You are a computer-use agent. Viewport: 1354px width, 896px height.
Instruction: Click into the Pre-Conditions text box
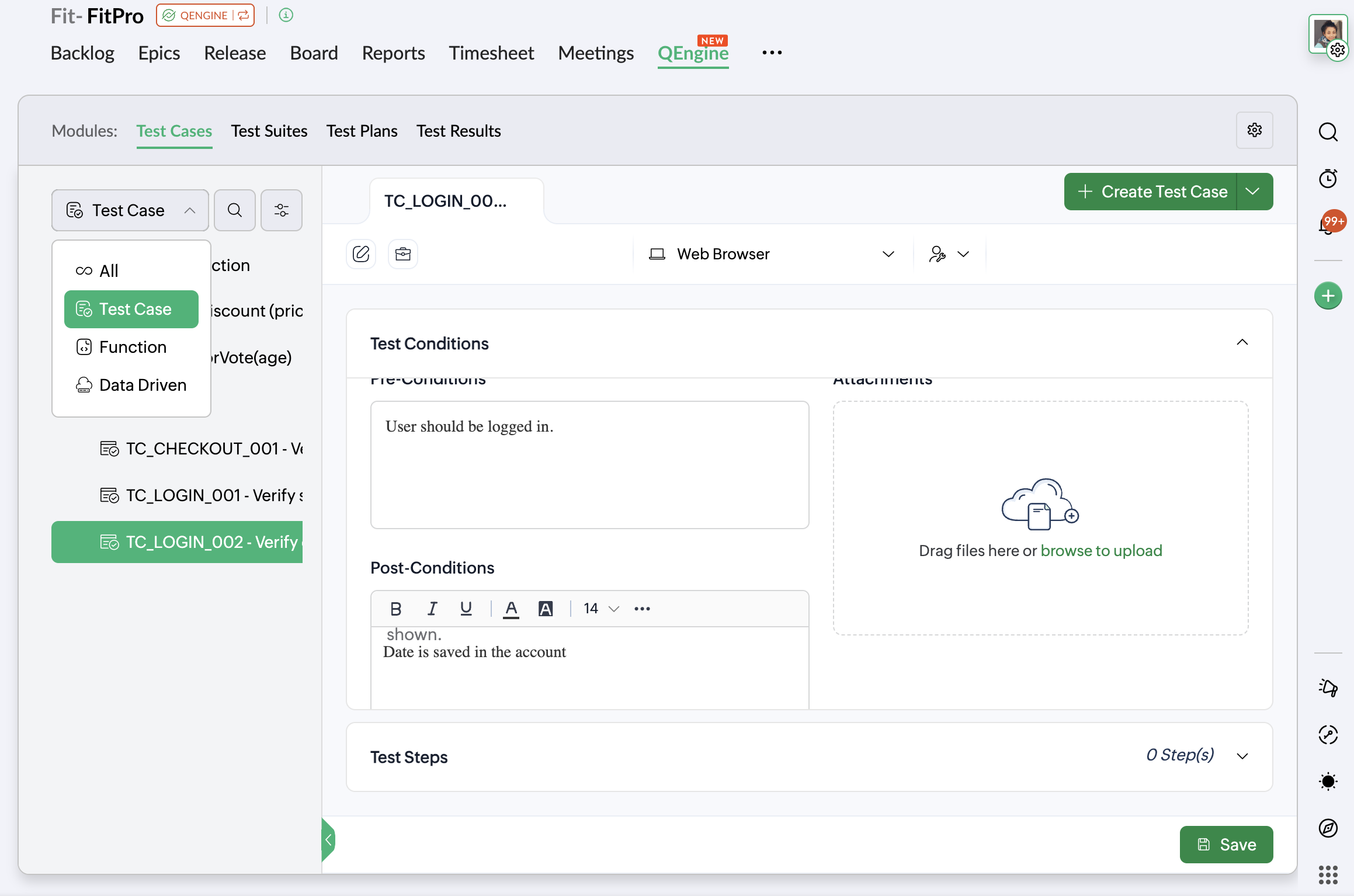[589, 464]
